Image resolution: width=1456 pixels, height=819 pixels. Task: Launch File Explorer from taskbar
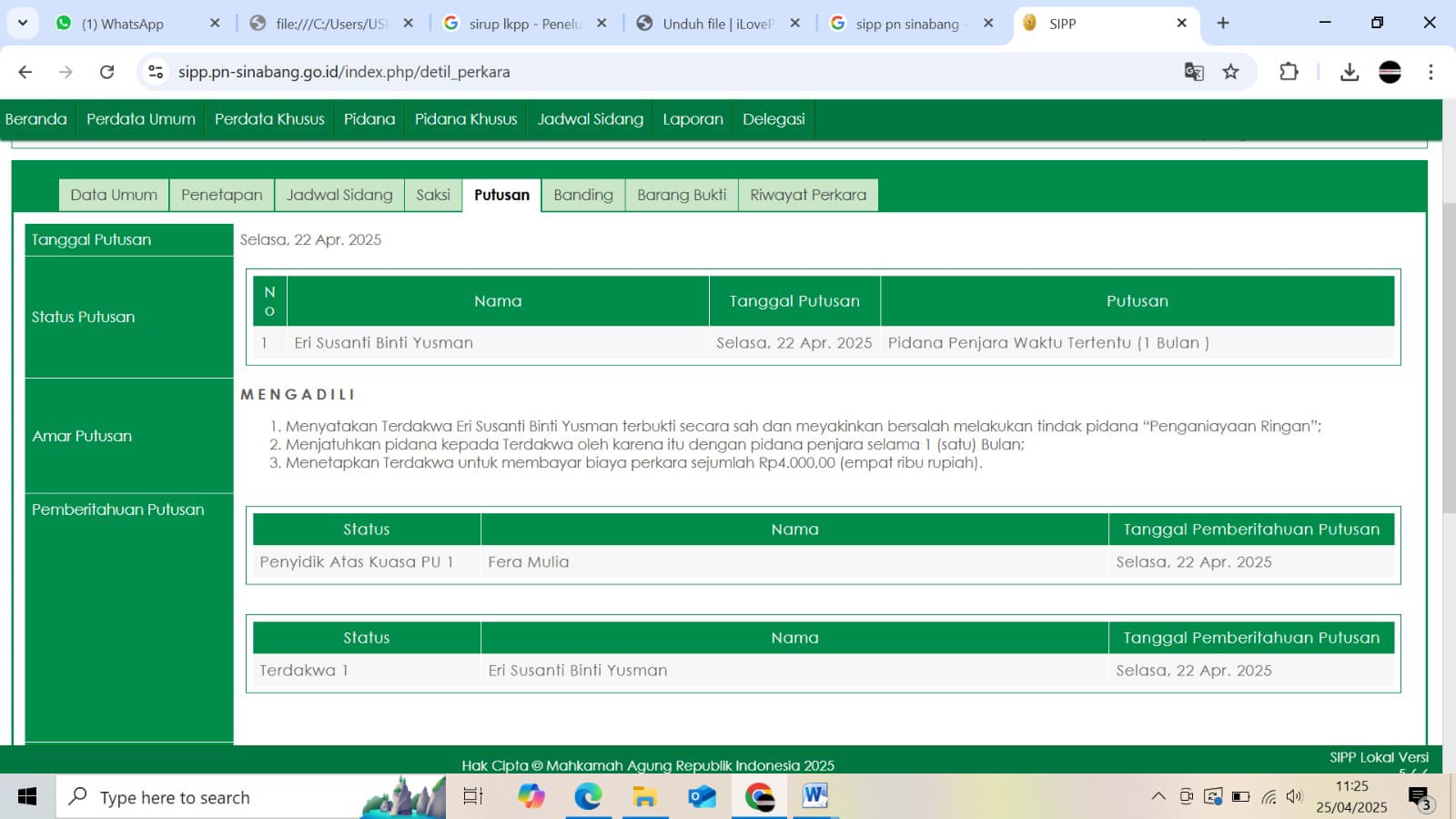coord(645,797)
